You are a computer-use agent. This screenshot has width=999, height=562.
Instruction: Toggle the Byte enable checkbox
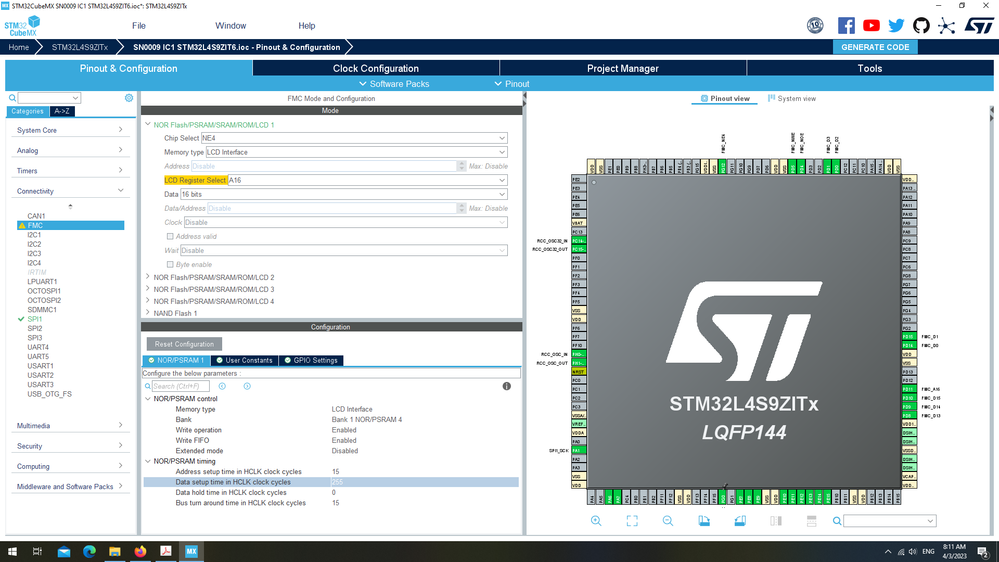click(170, 264)
